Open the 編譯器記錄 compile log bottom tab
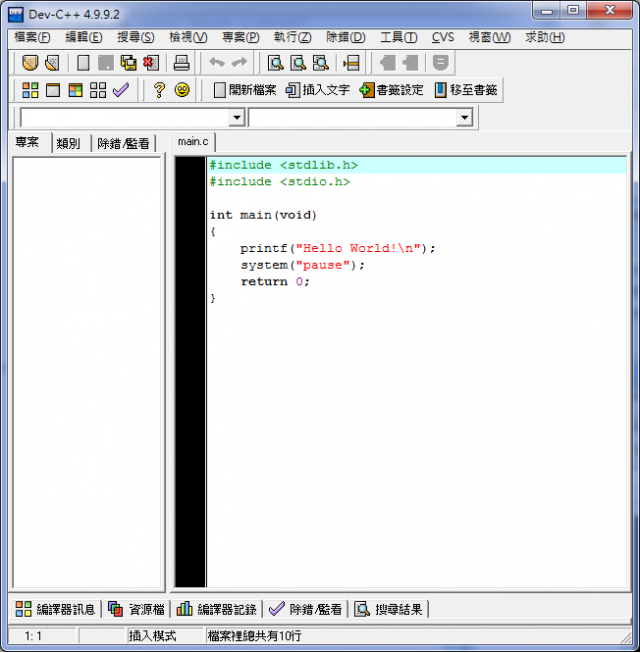Viewport: 640px width, 653px height. [217, 610]
